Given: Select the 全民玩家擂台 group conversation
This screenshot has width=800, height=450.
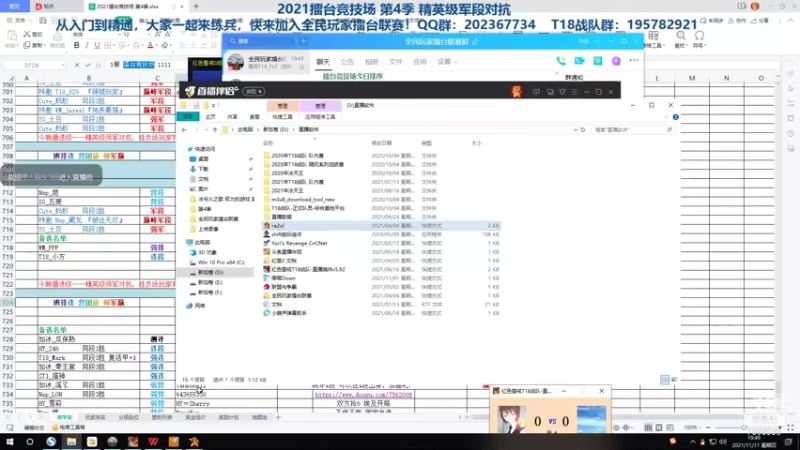Looking at the screenshot, I should pyautogui.click(x=266, y=63).
